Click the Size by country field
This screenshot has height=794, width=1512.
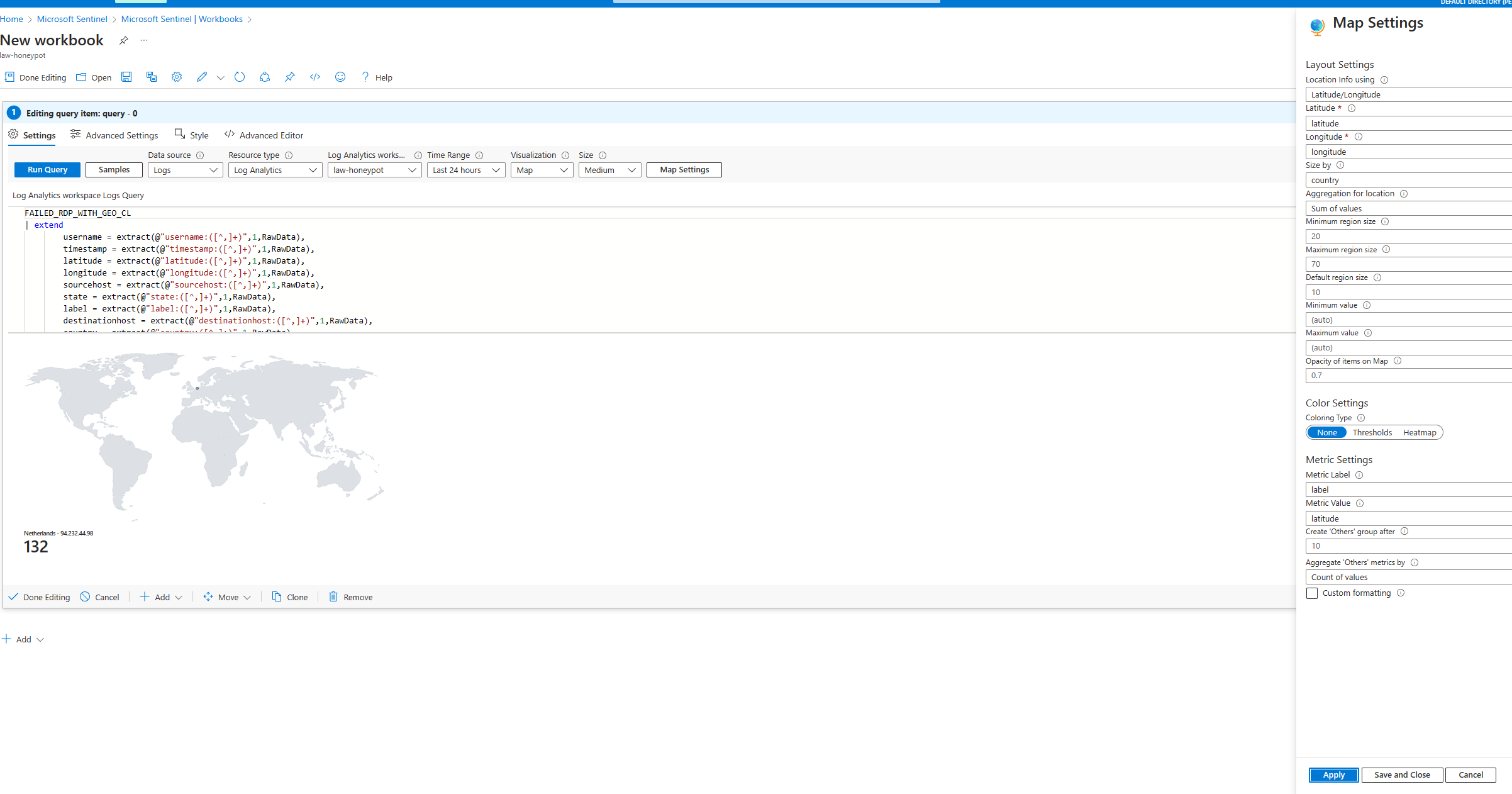tap(1408, 180)
